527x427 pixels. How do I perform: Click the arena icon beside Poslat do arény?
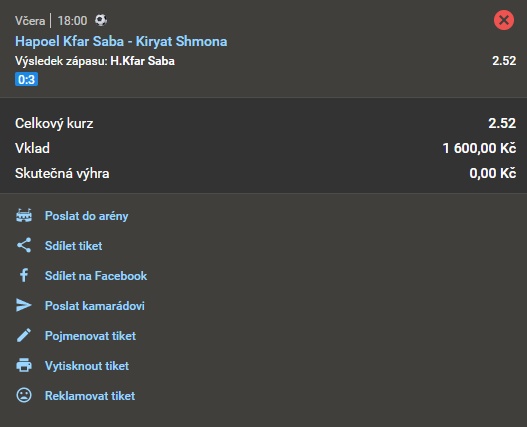[24, 216]
